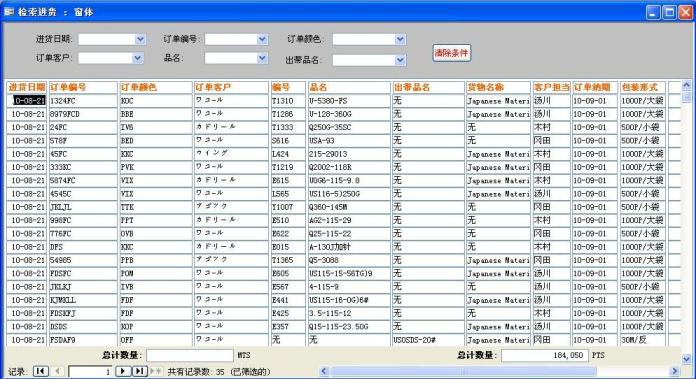
Task: Click the vertical scrollbar up arrow
Action: (x=686, y=85)
